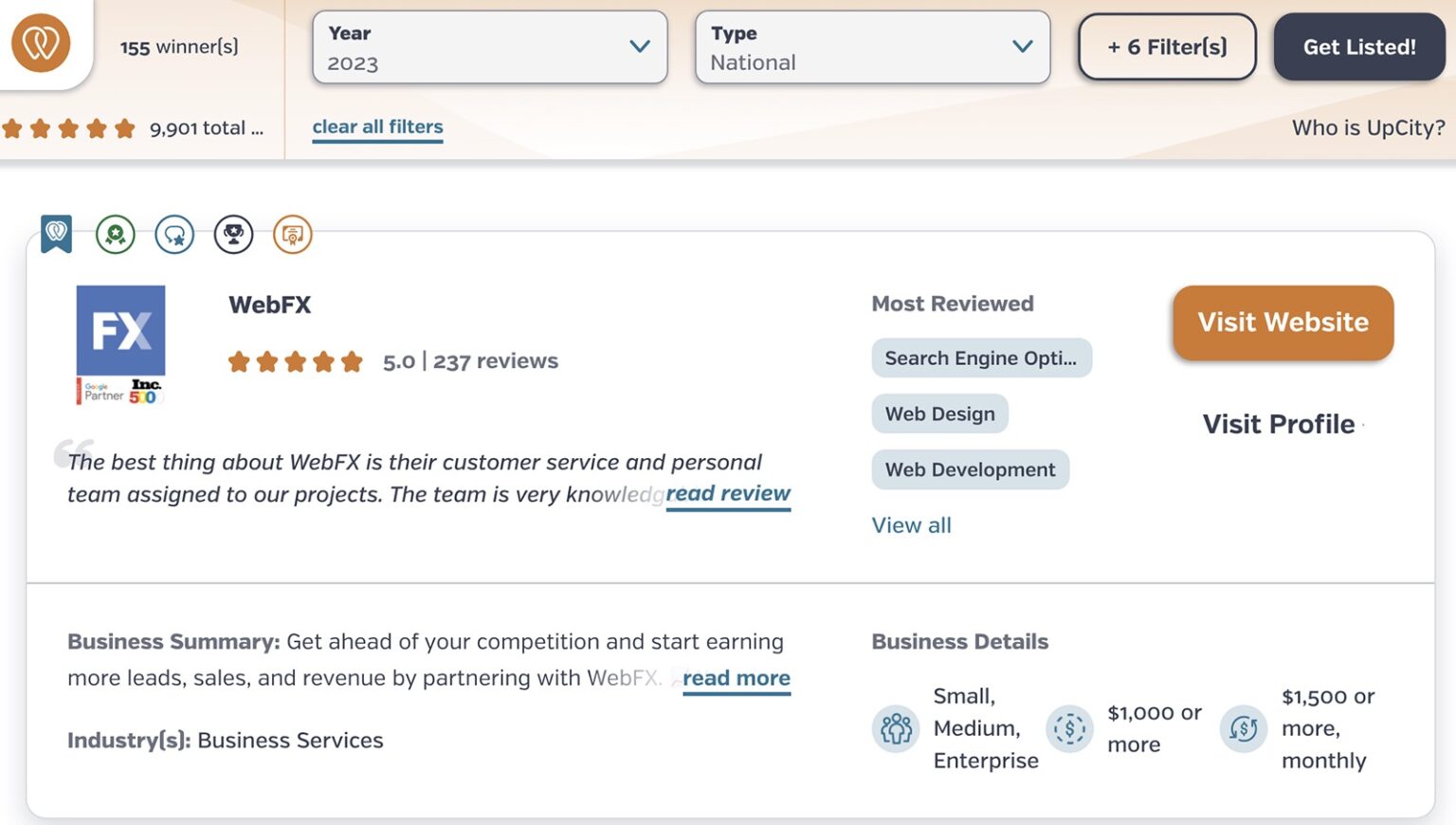
Task: Click the dollar minimum project icon
Action: [x=1069, y=729]
